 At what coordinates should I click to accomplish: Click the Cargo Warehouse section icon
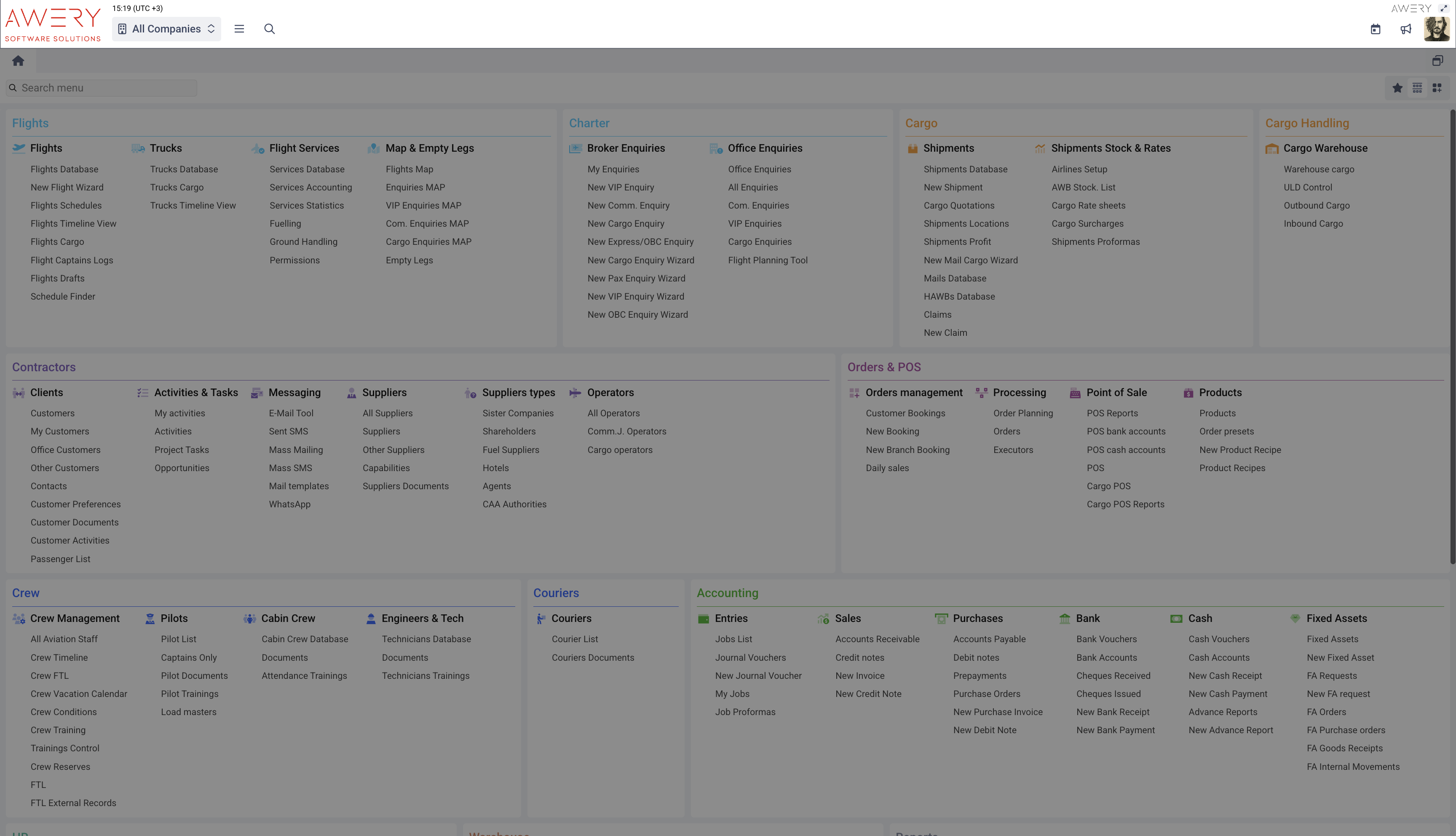pos(1271,148)
